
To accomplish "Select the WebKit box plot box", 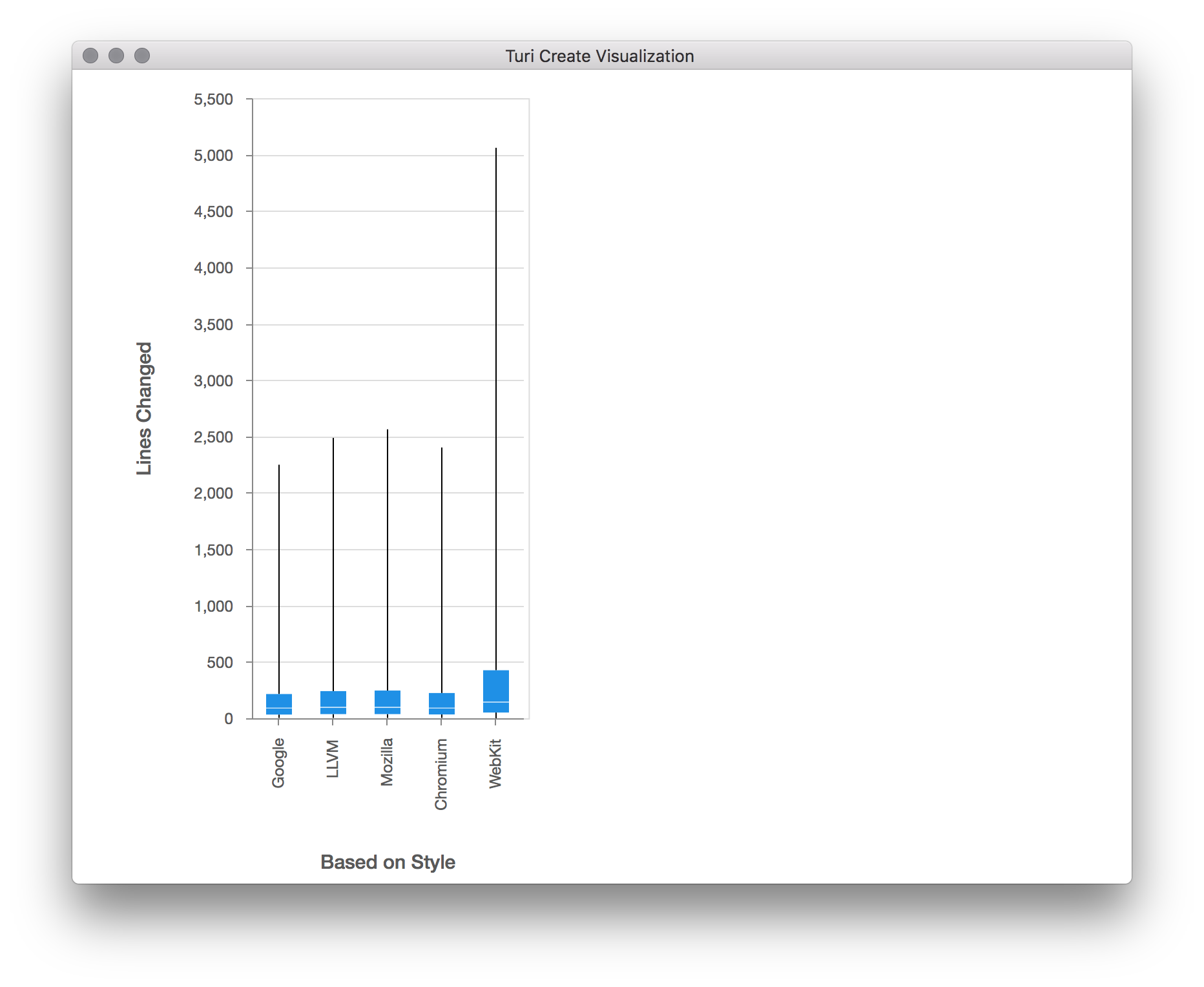I will 496,691.
